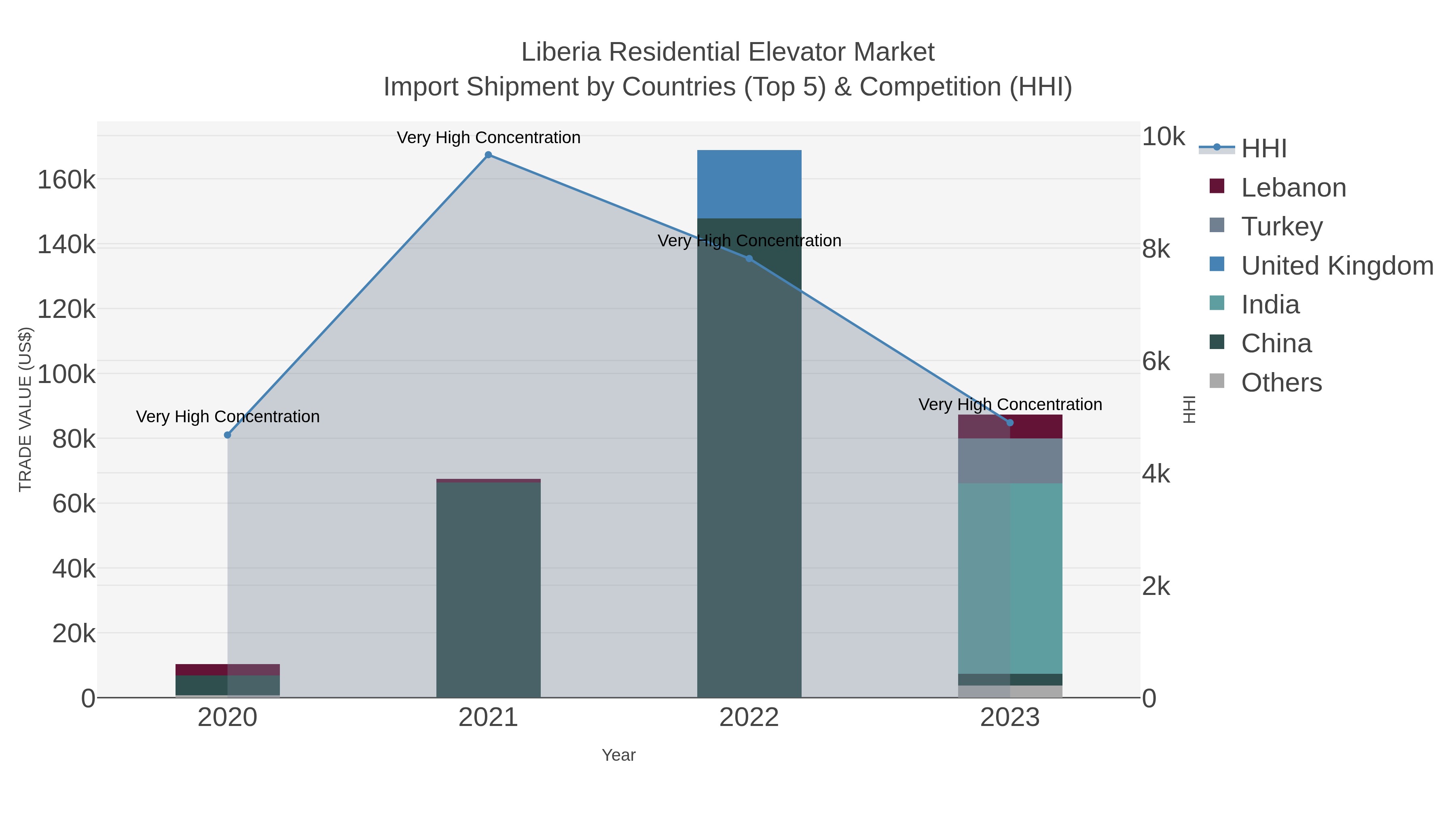Click the 10k HHI axis tick label
This screenshot has width=1456, height=819.
click(1163, 137)
